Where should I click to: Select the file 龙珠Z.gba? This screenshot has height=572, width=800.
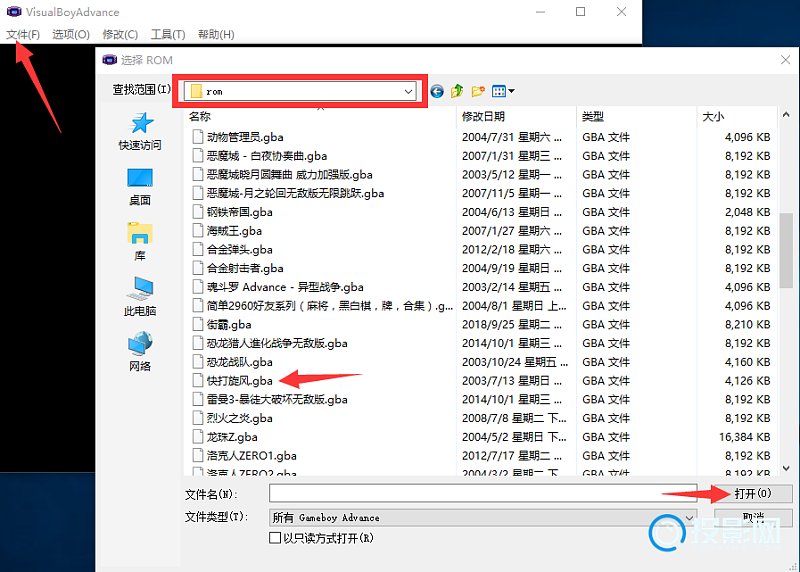pyautogui.click(x=232, y=437)
